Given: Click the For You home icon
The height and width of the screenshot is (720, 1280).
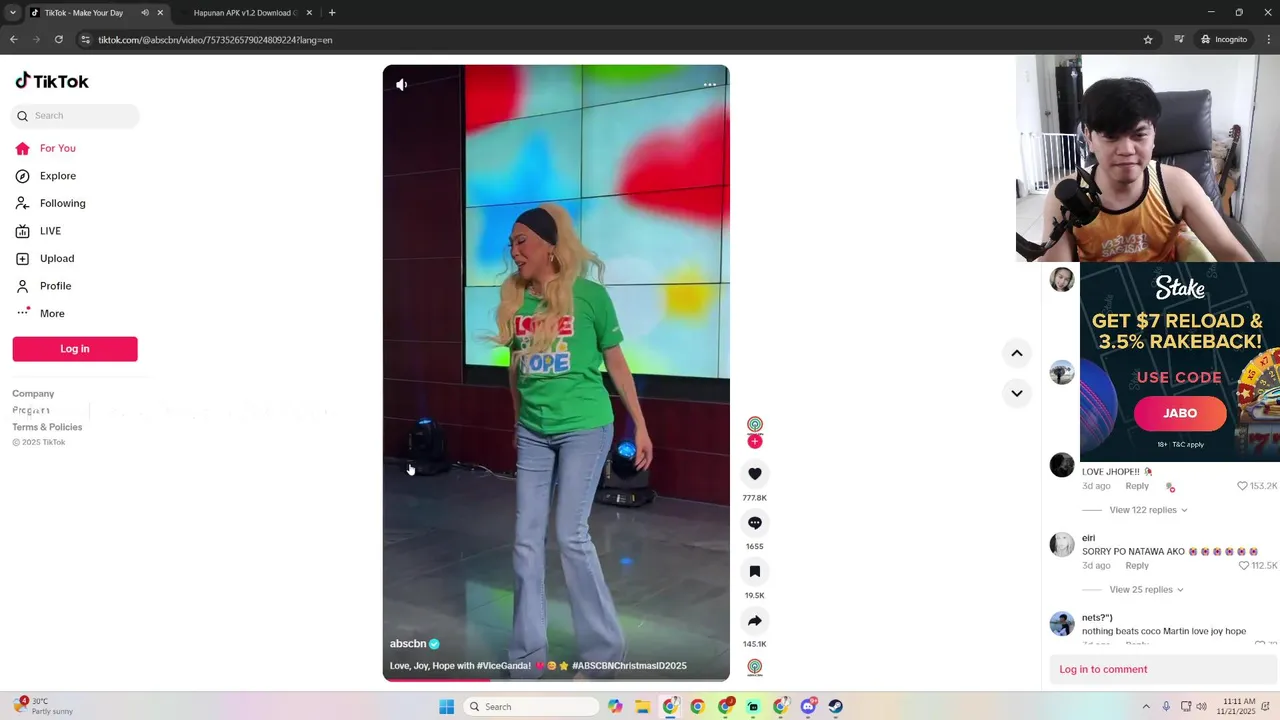Looking at the screenshot, I should point(22,148).
